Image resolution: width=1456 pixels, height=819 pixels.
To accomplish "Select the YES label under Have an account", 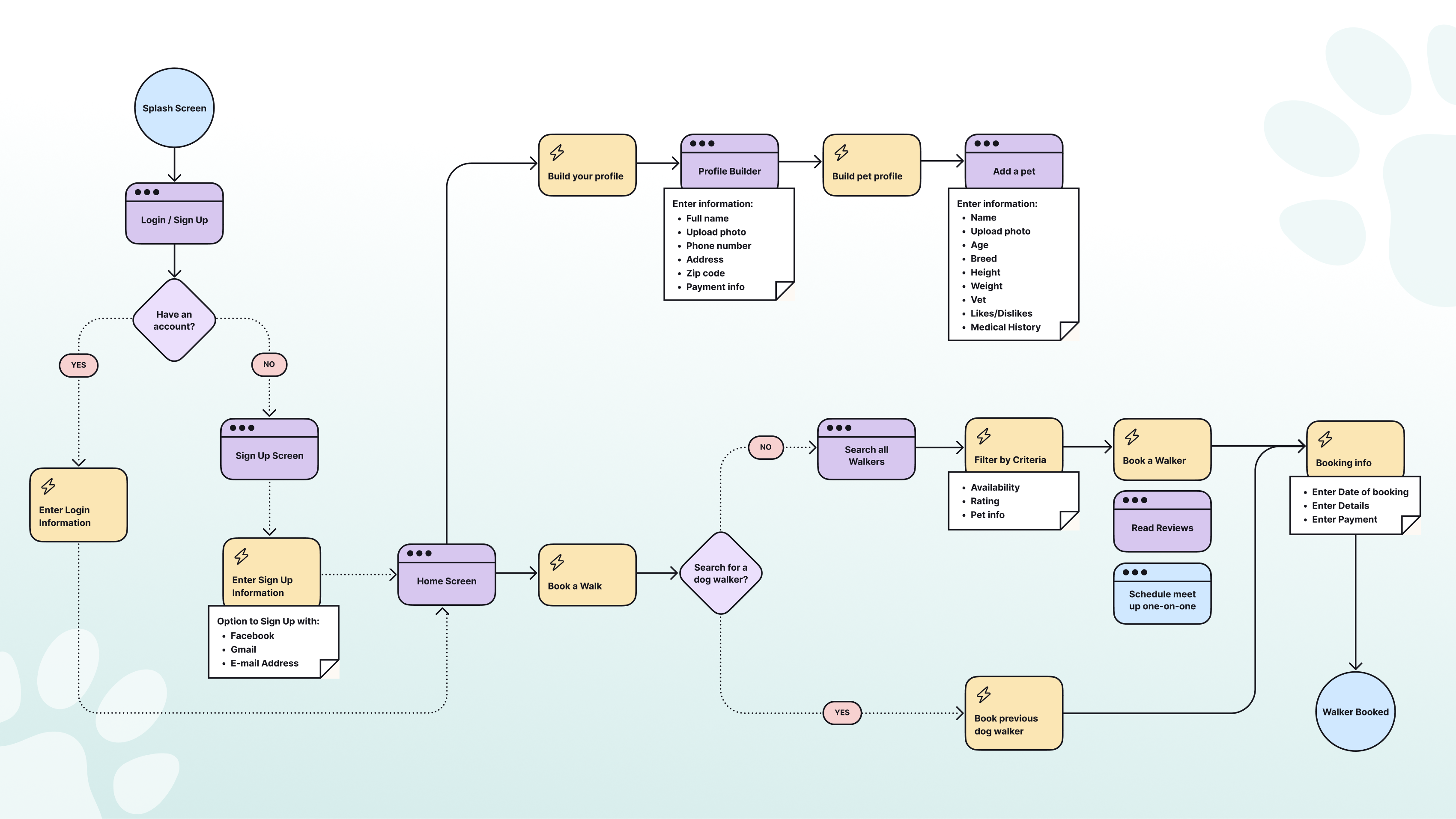I will (78, 365).
